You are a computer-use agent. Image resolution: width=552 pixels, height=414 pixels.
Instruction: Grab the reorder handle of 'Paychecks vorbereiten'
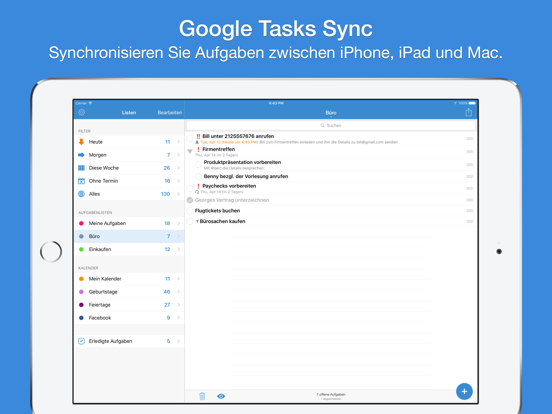(469, 188)
